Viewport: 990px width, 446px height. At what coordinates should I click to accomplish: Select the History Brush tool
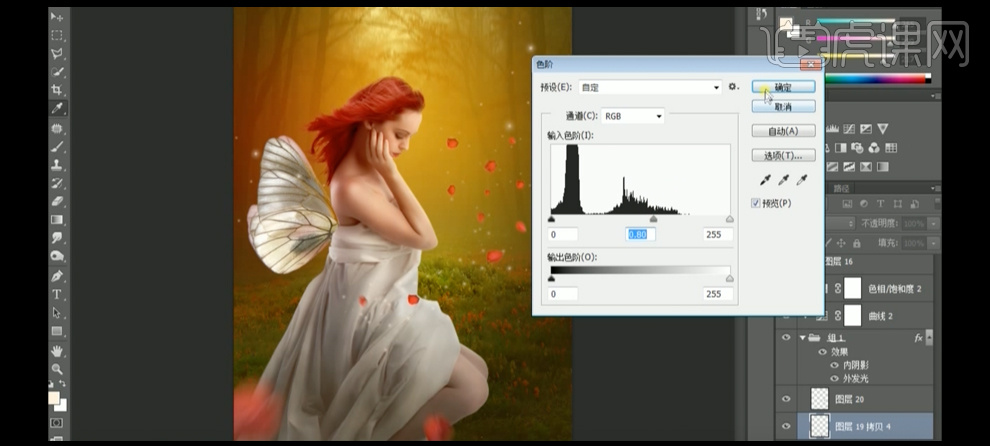(57, 183)
